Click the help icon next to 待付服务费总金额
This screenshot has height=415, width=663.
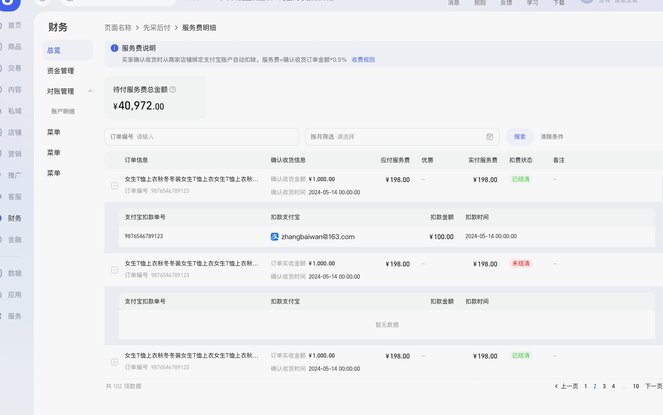[173, 90]
